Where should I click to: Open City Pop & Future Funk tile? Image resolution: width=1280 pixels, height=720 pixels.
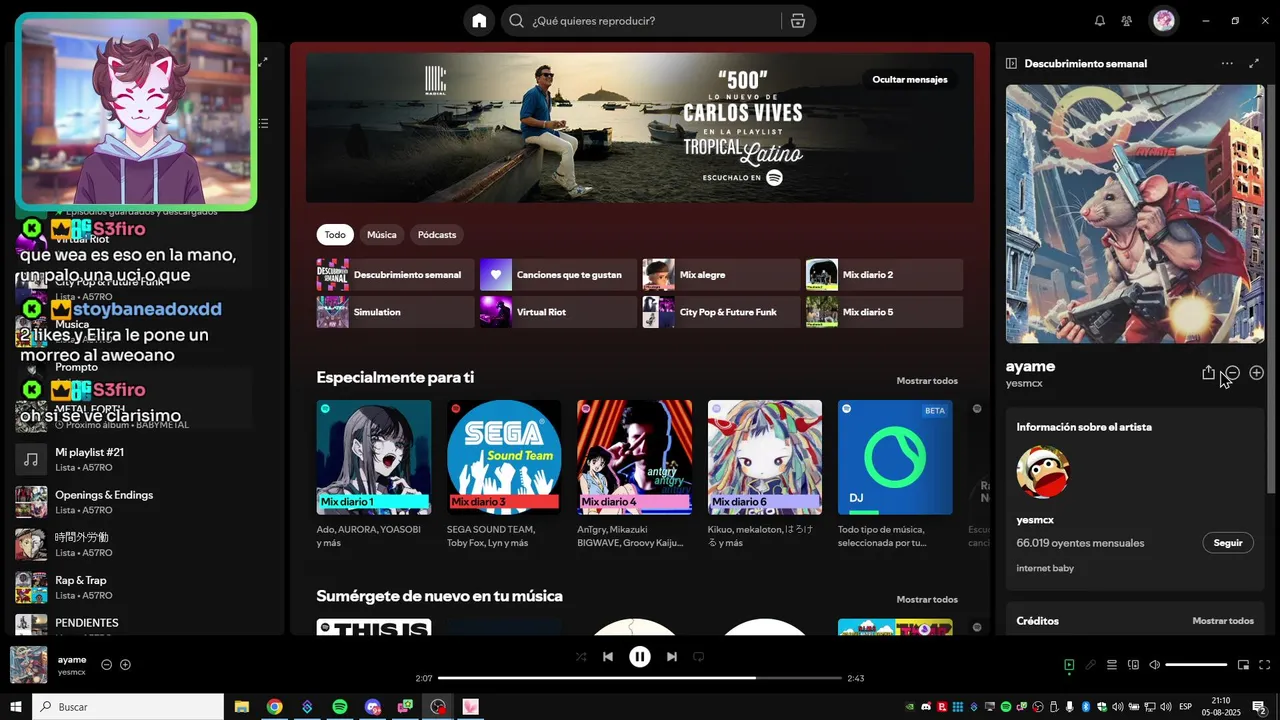pyautogui.click(x=721, y=312)
